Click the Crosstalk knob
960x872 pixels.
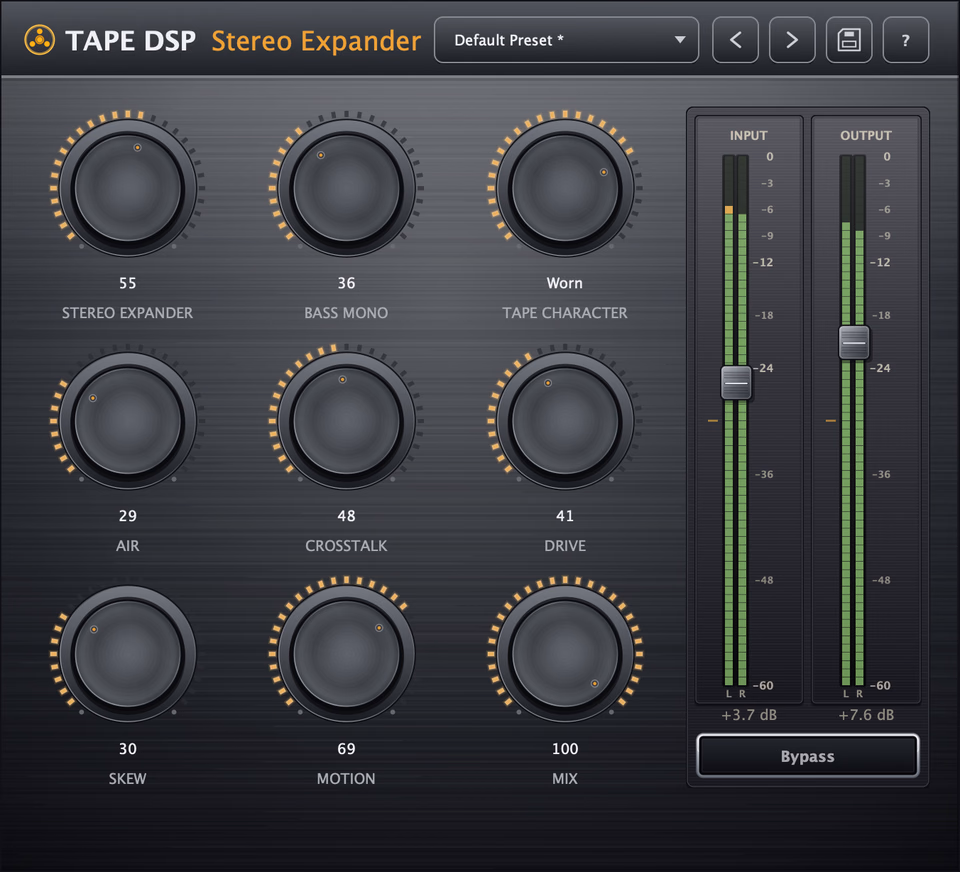tap(347, 421)
